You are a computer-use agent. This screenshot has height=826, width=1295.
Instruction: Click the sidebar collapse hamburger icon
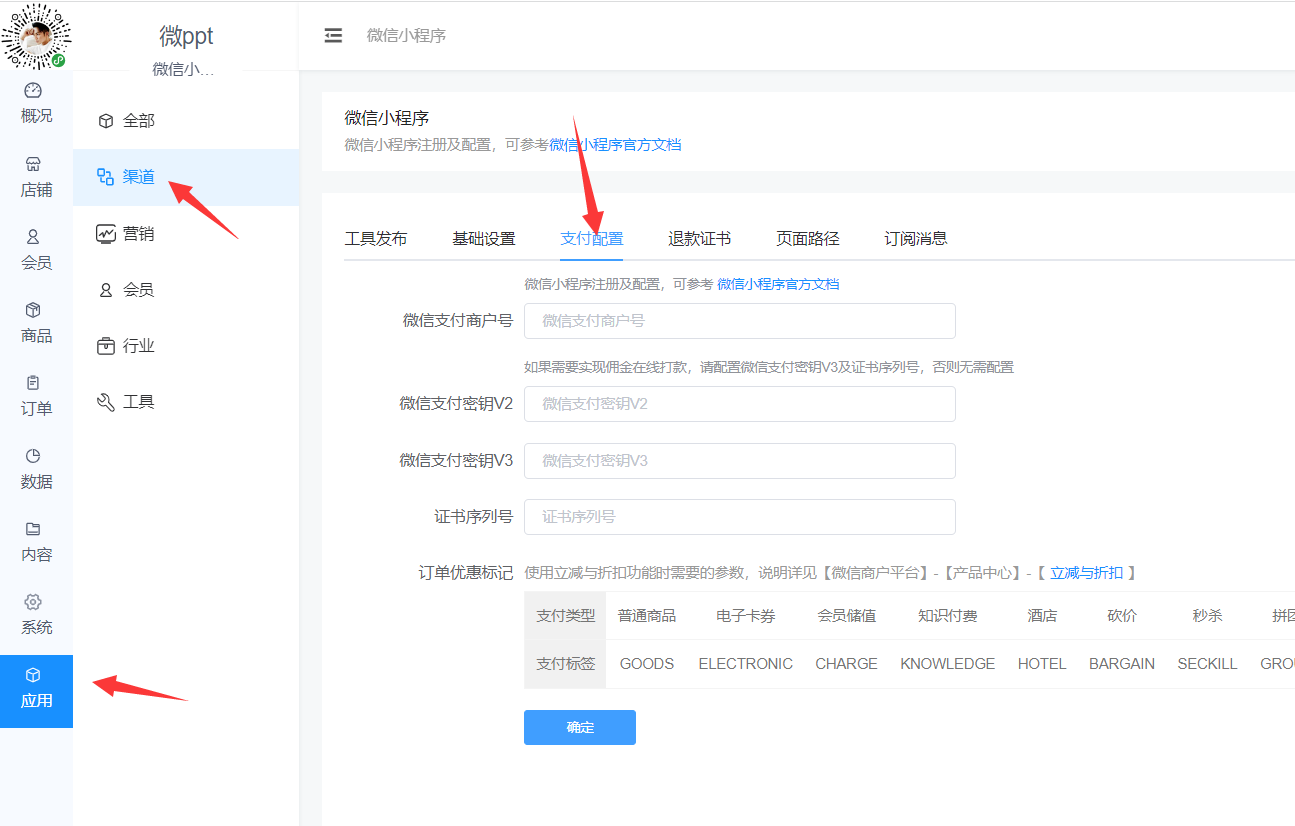pos(333,36)
